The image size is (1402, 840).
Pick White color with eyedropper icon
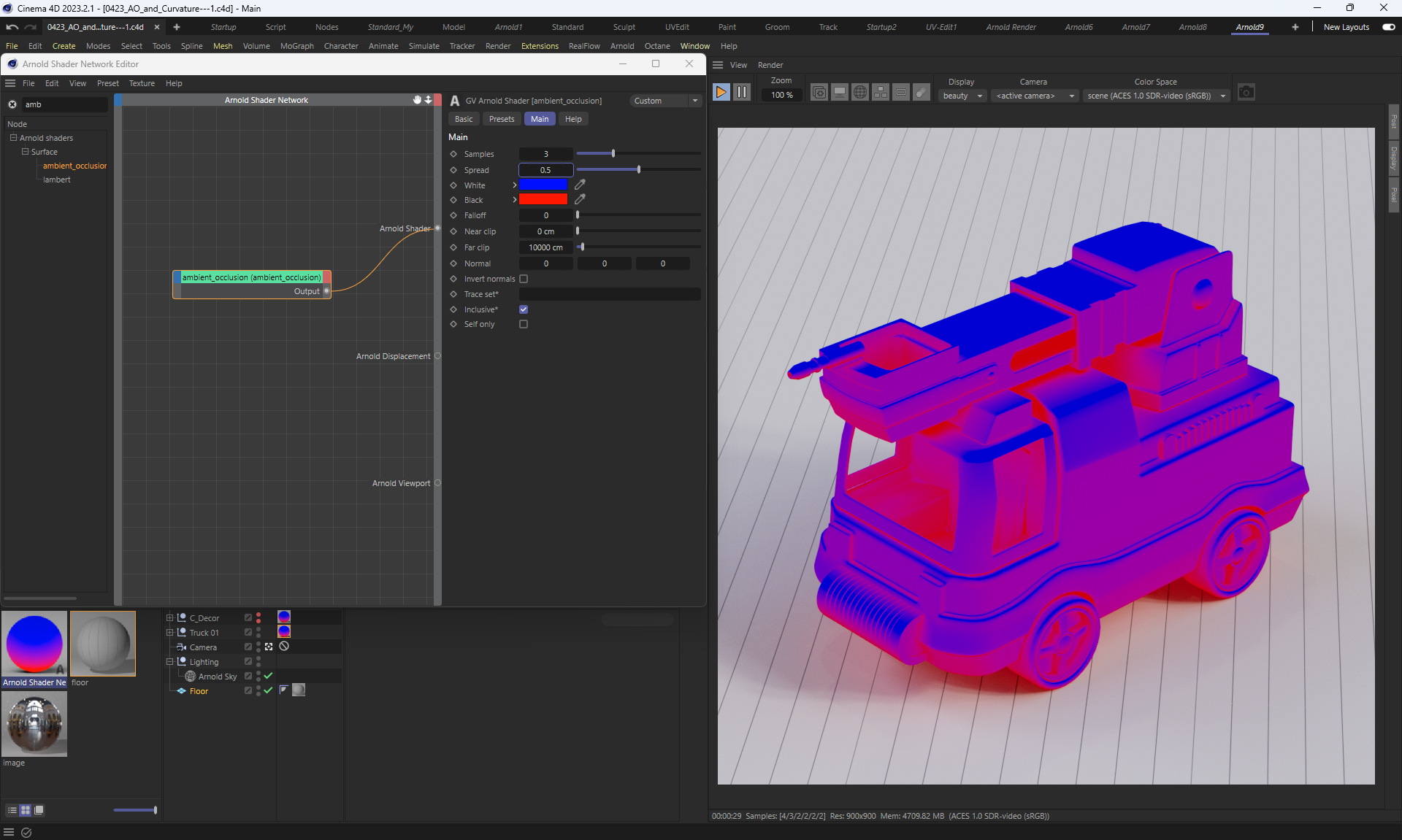[x=580, y=185]
